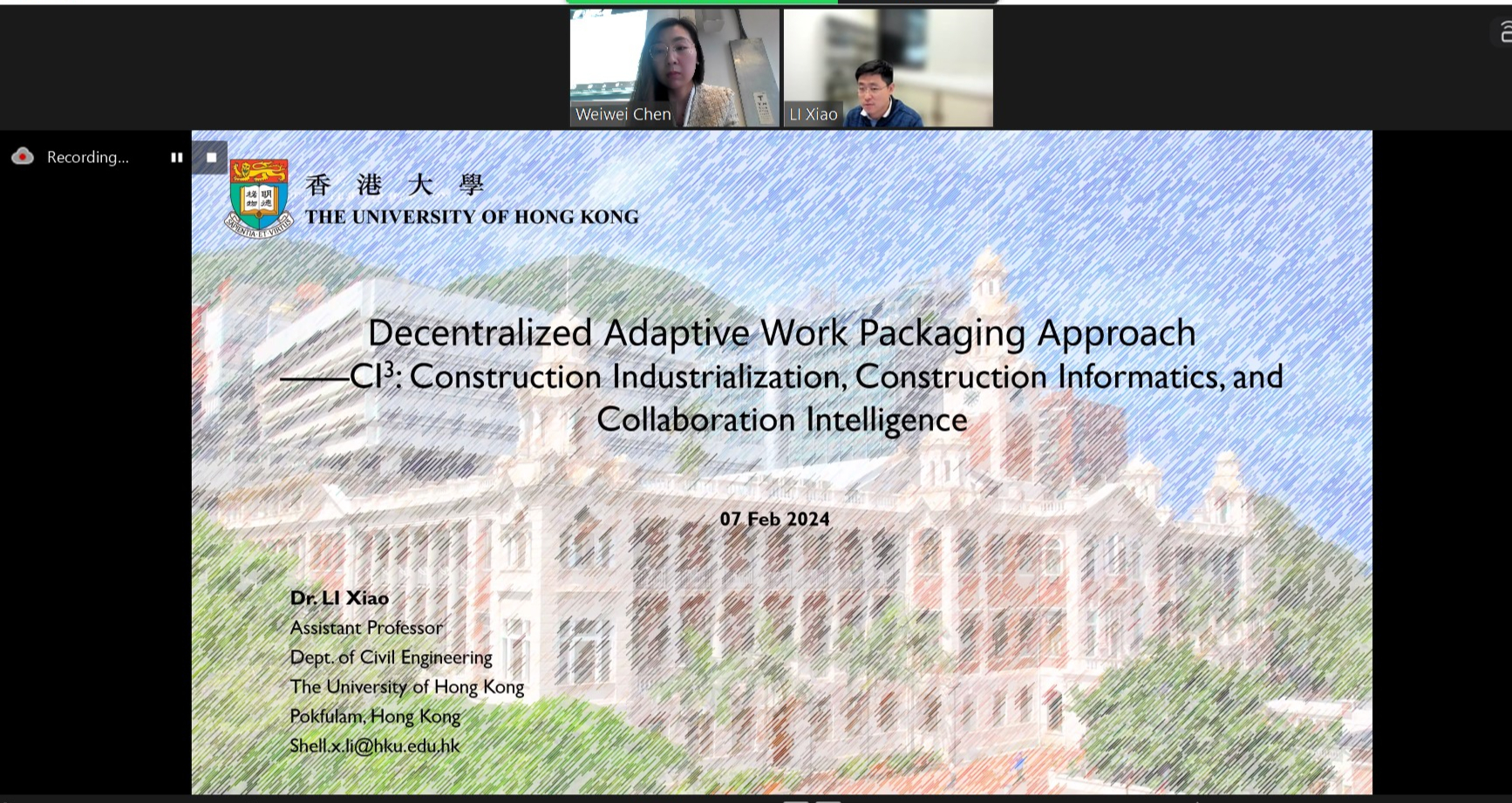This screenshot has height=803, width=1512.
Task: Click the Dept. of Civil Engineering line
Action: 391,657
